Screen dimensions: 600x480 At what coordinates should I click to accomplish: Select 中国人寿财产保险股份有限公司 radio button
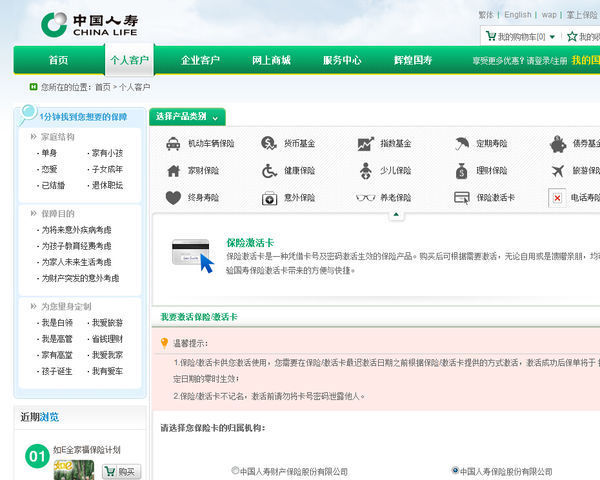click(x=235, y=470)
